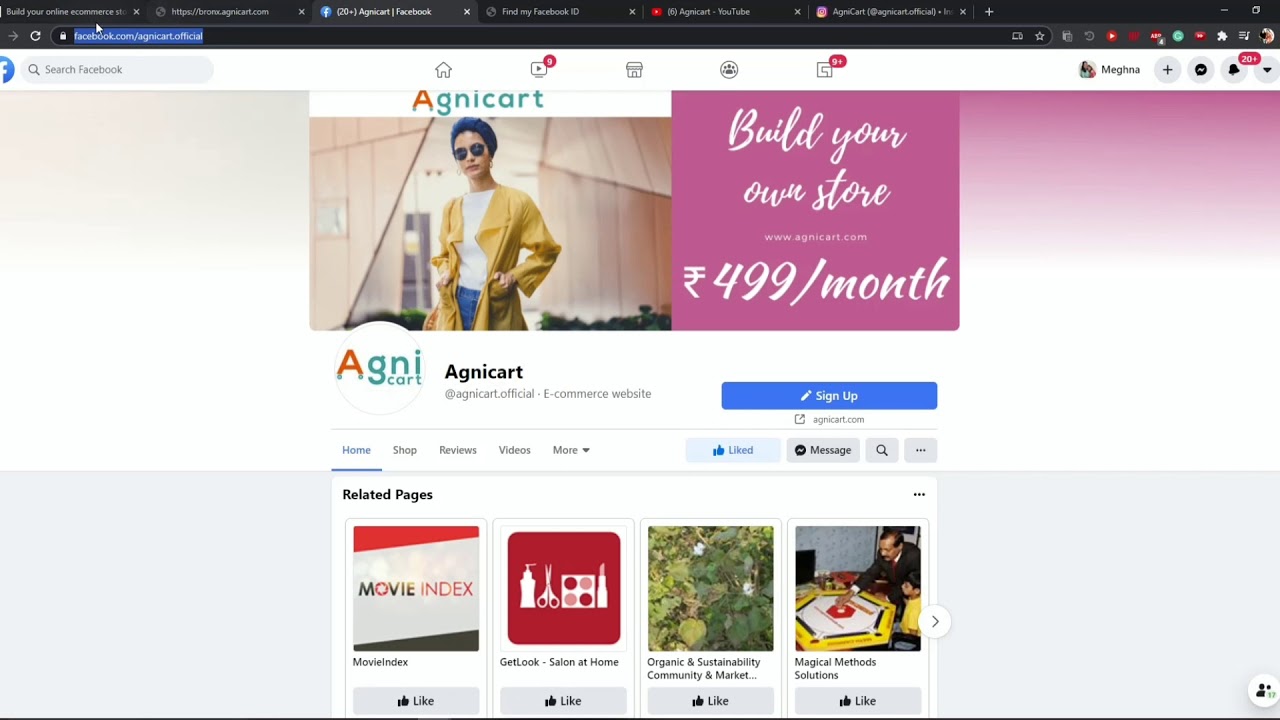Open the GetLook - Salon at Home thumbnail
The height and width of the screenshot is (720, 1280).
point(563,589)
